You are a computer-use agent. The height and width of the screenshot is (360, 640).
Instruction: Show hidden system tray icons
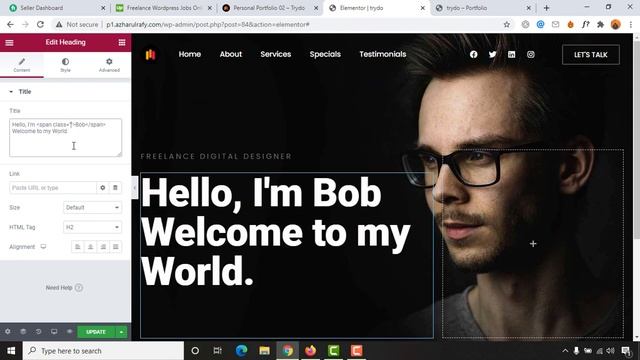pyautogui.click(x=565, y=351)
